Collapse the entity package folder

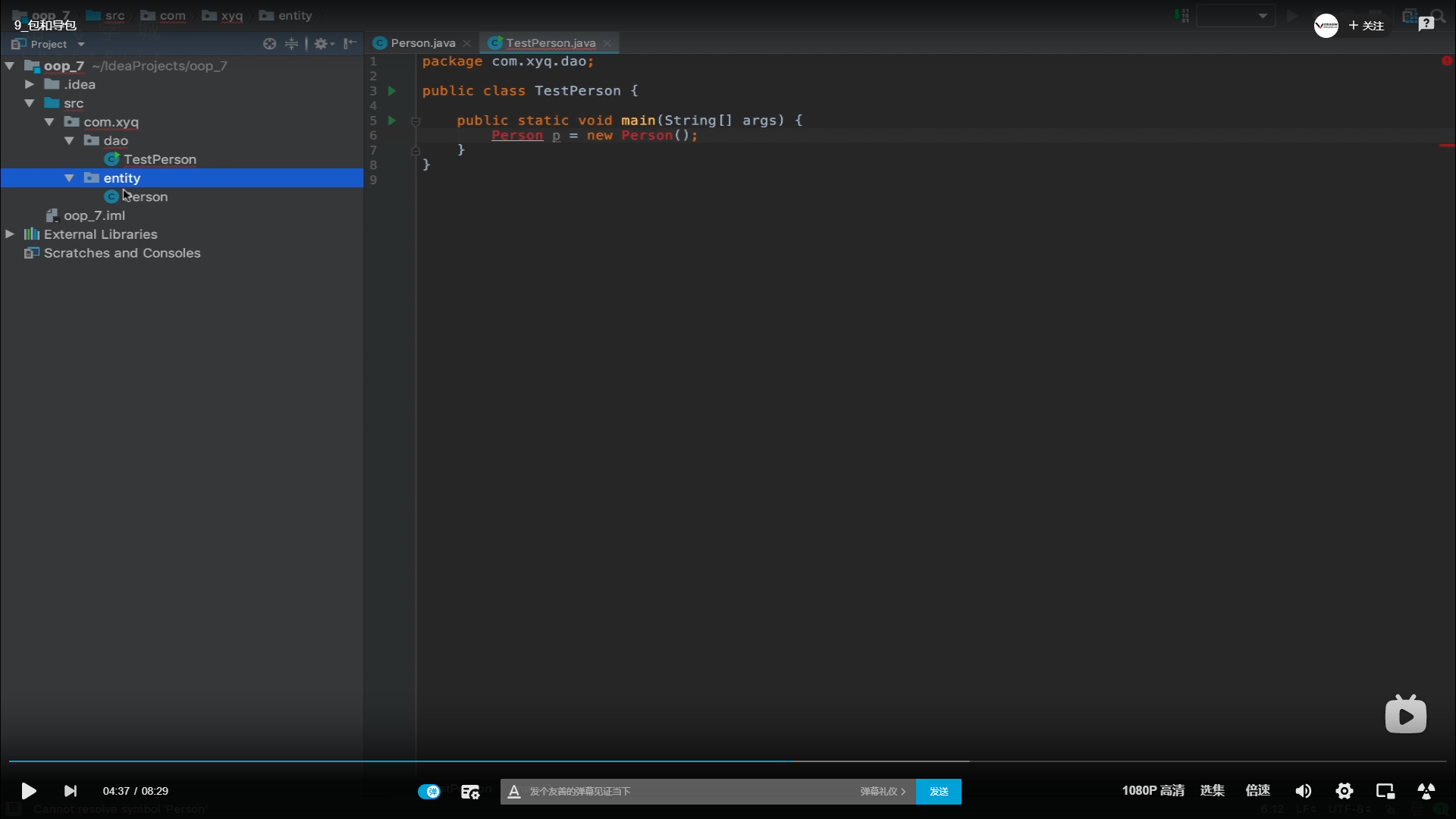(69, 177)
